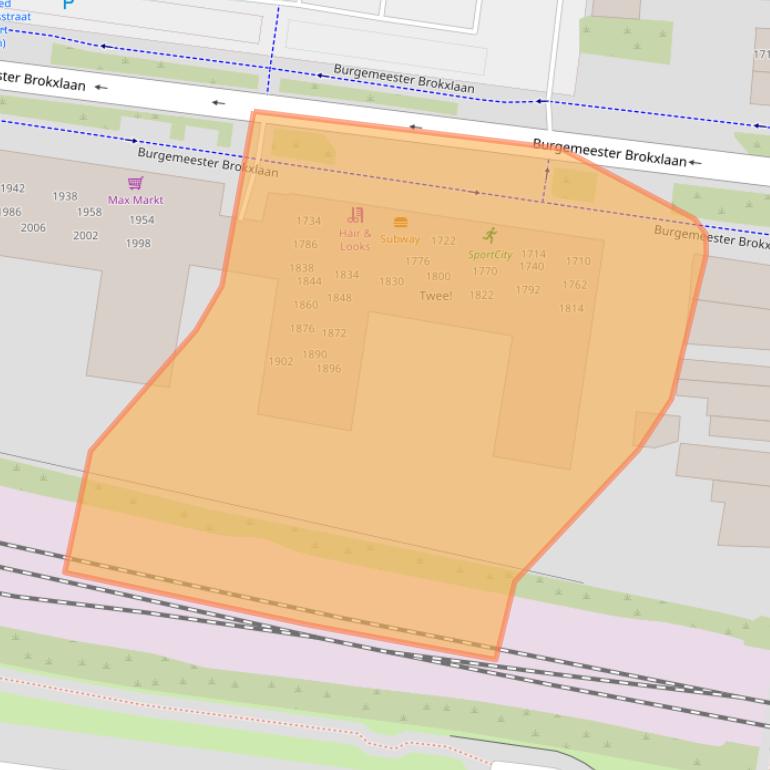
Task: Click the Subway burger icon
Action: tap(400, 222)
